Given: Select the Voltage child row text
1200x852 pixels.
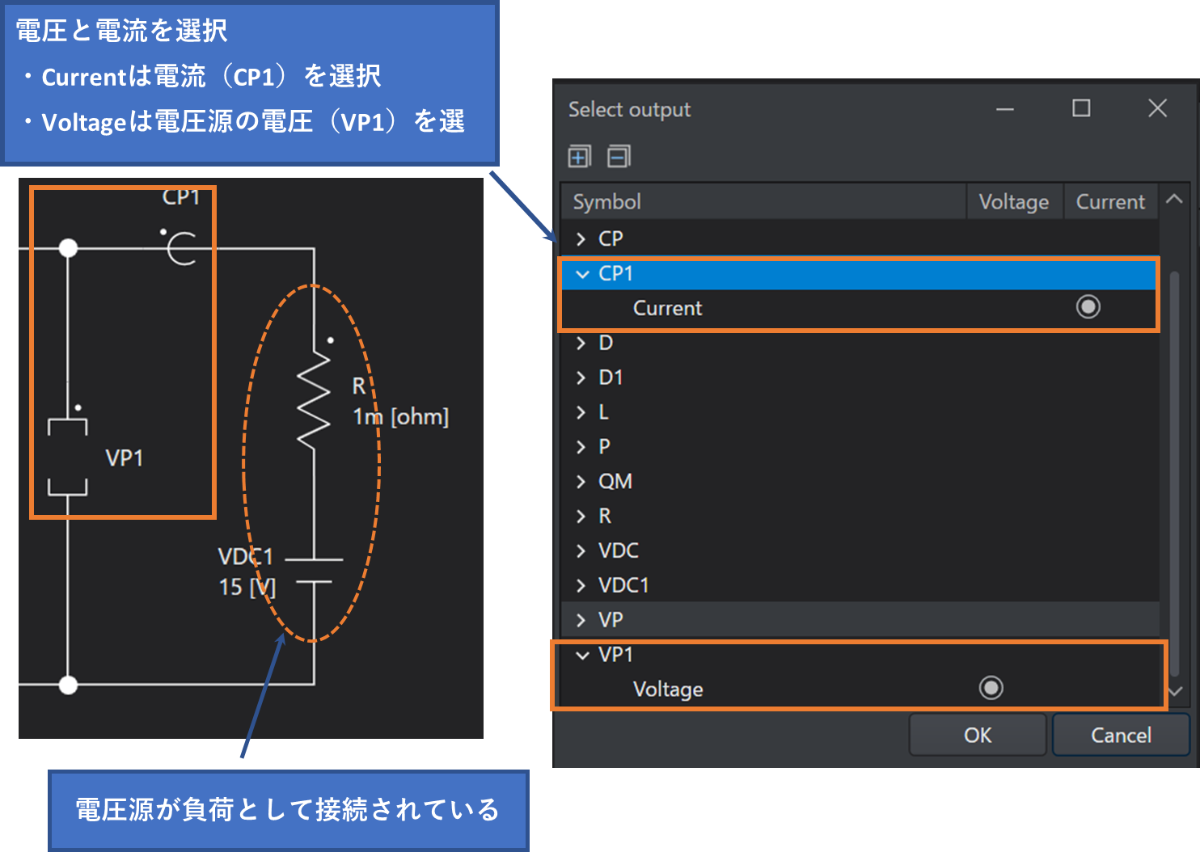Looking at the screenshot, I should [x=668, y=689].
